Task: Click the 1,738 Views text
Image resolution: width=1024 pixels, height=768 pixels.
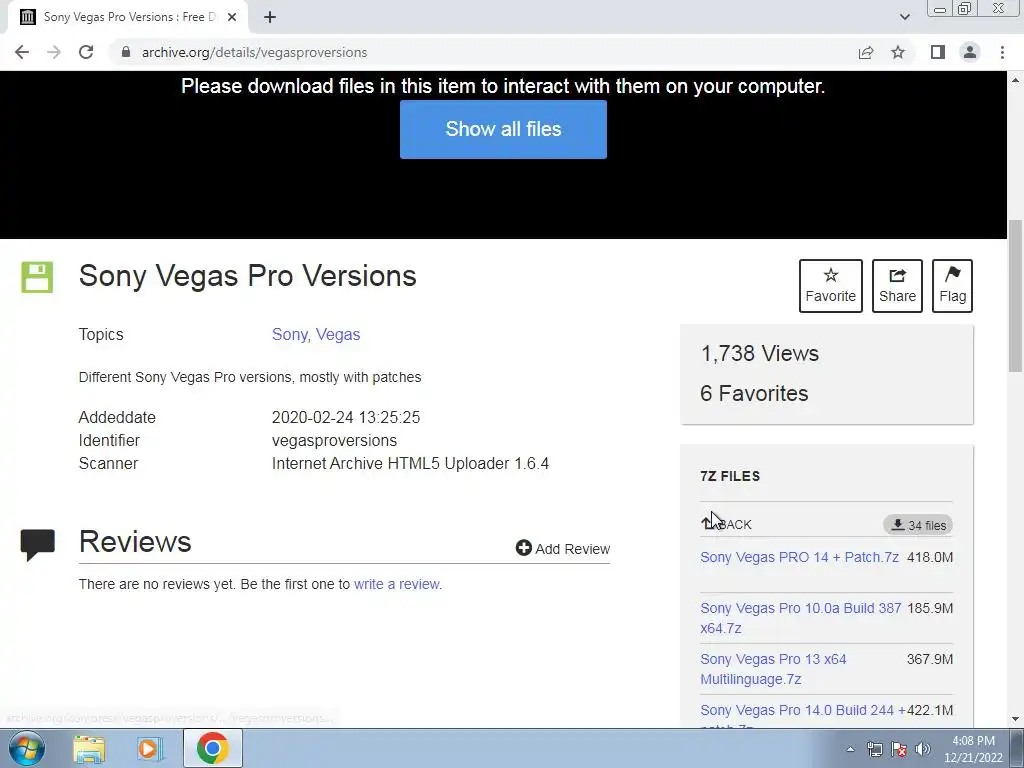Action: pos(760,353)
